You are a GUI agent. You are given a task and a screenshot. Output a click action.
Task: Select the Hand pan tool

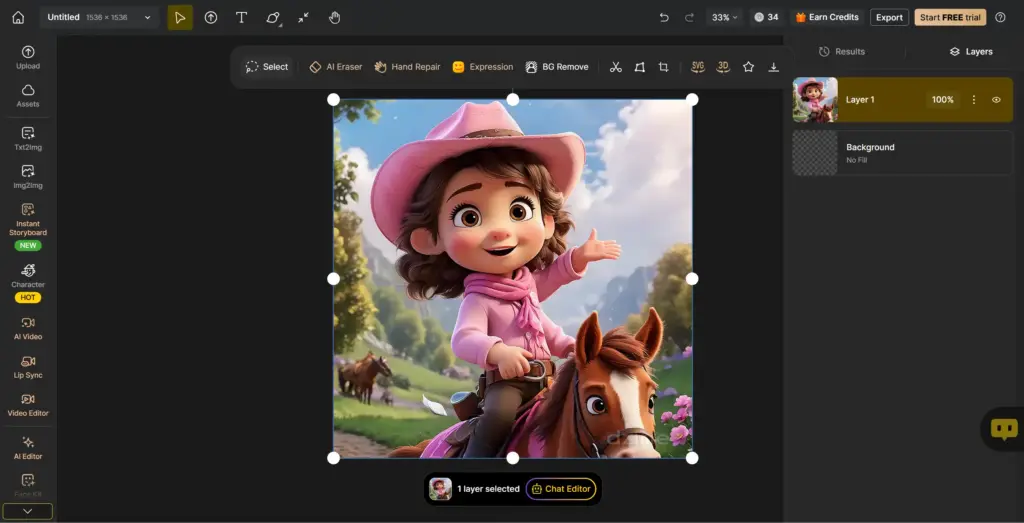pos(335,17)
